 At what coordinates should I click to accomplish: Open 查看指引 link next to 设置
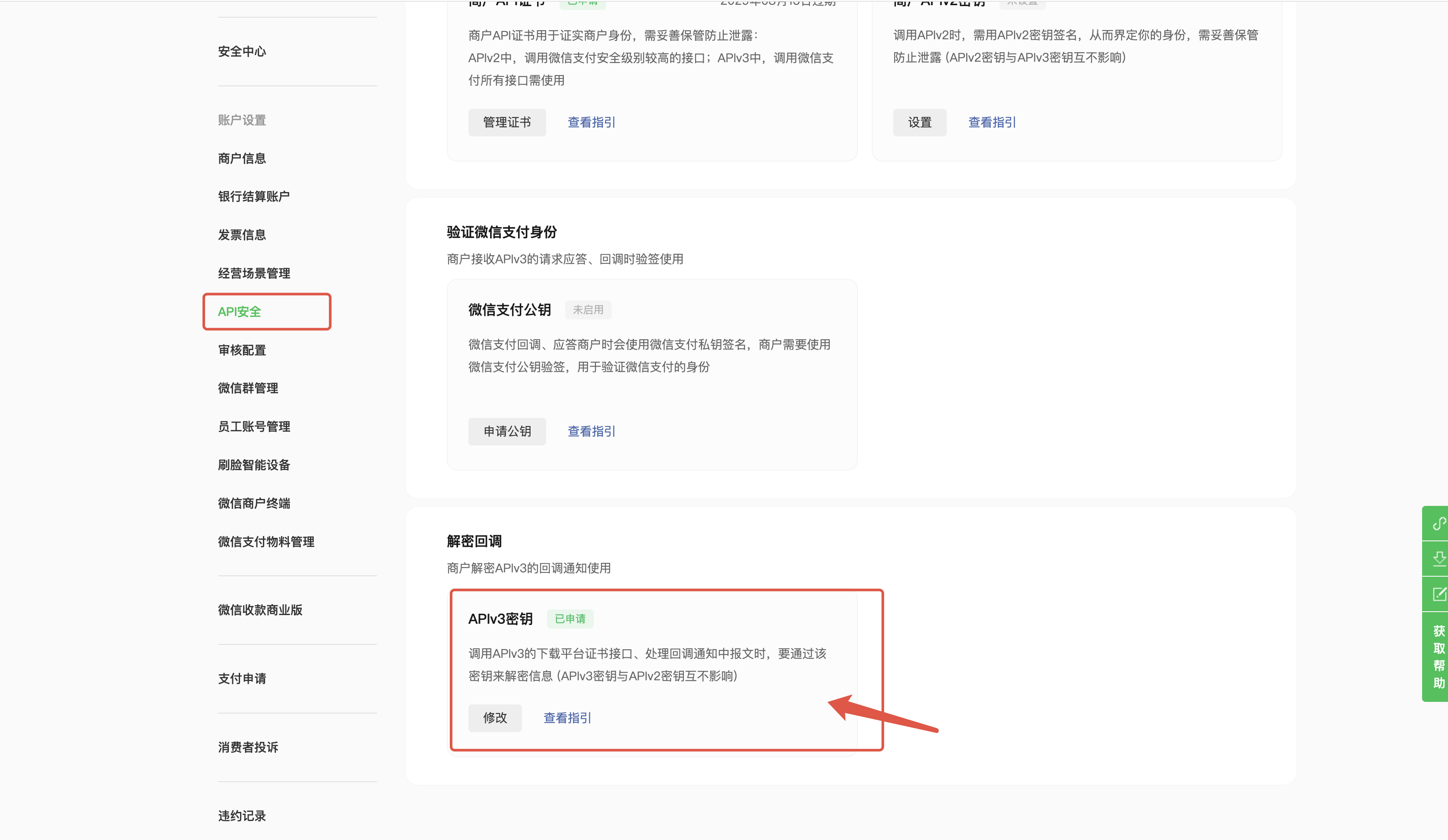(992, 123)
